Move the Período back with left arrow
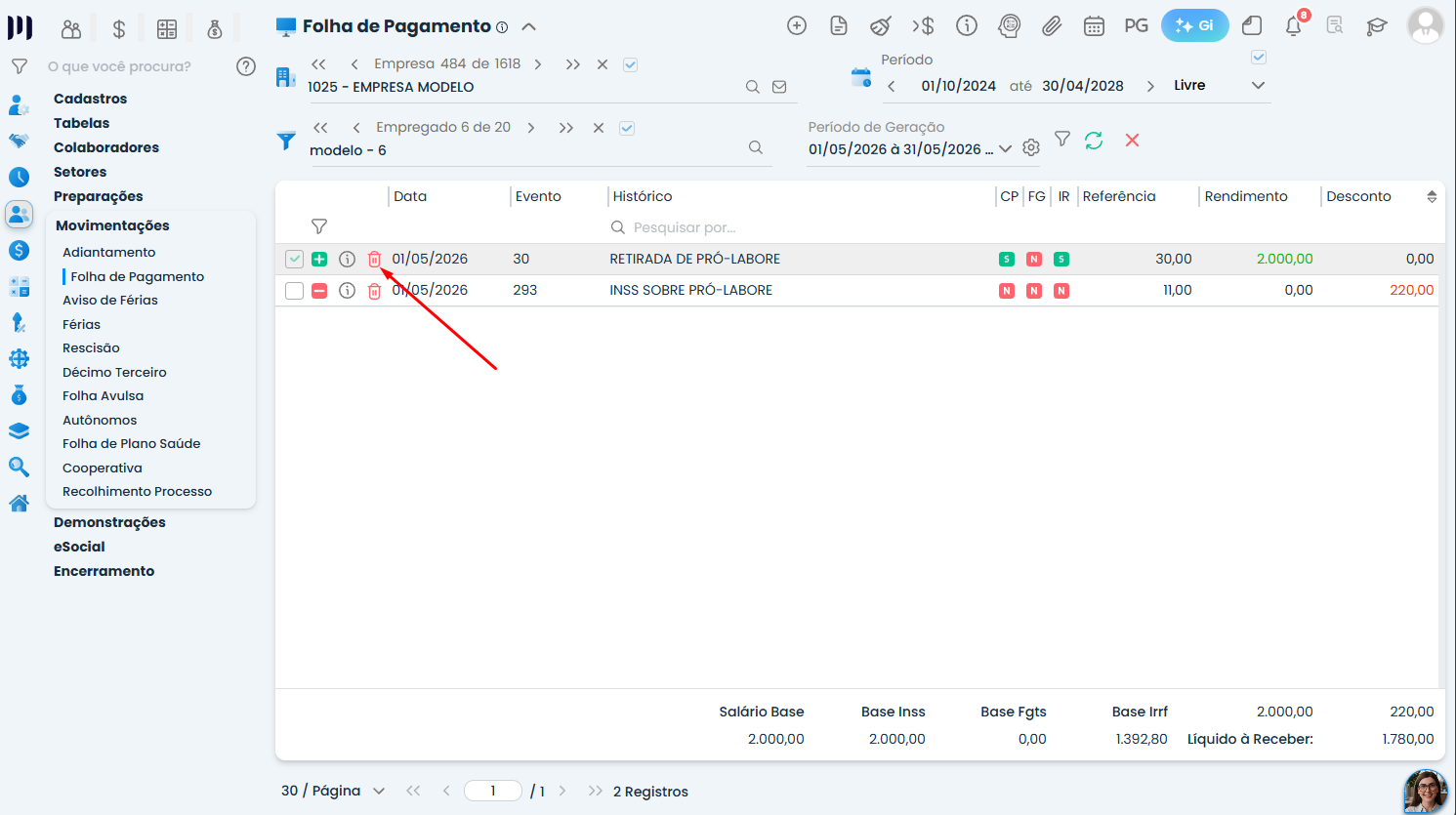Screen dimensions: 1456x815 pyautogui.click(x=892, y=86)
